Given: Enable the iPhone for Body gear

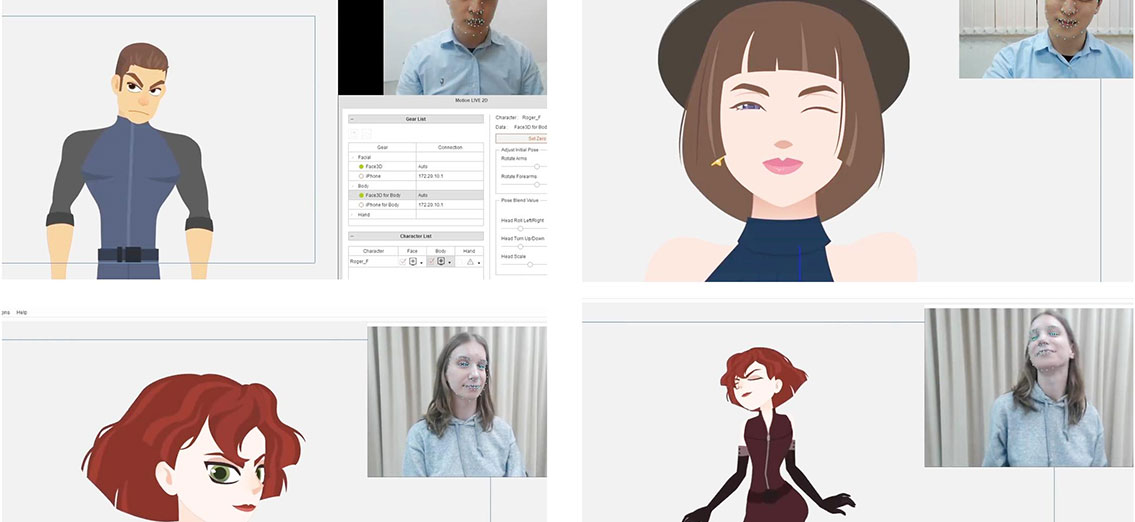Looking at the screenshot, I should [x=361, y=205].
